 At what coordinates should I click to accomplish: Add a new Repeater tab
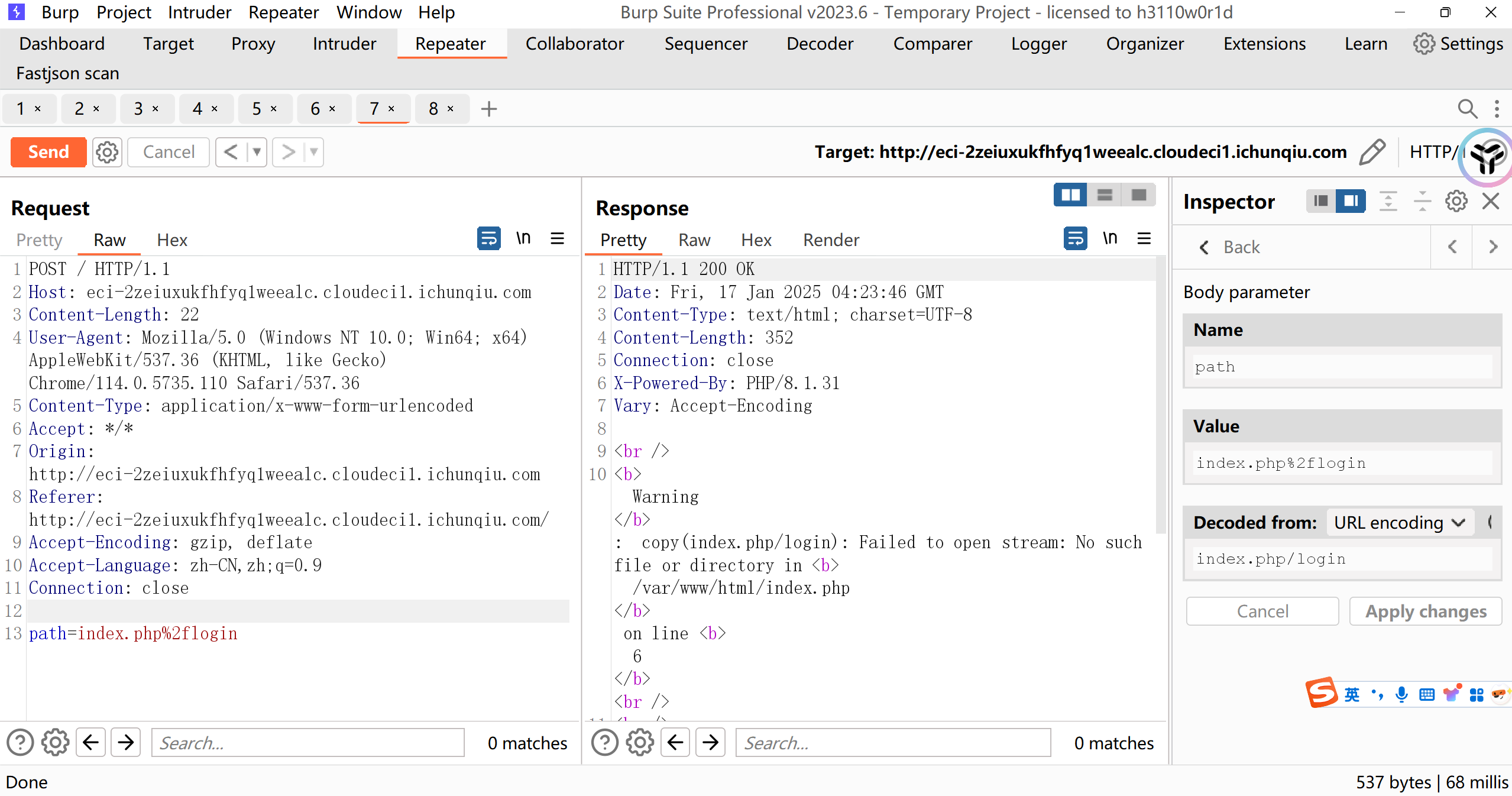point(489,109)
